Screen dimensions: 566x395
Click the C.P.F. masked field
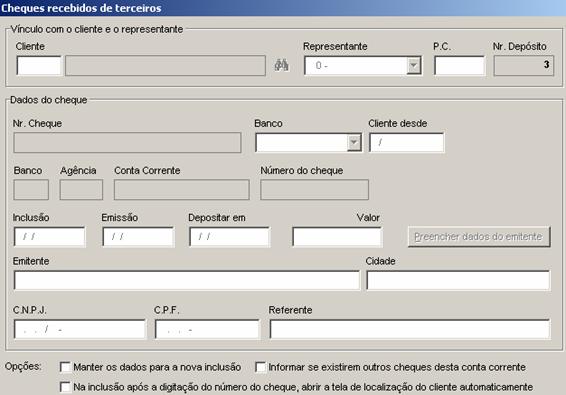(207, 329)
